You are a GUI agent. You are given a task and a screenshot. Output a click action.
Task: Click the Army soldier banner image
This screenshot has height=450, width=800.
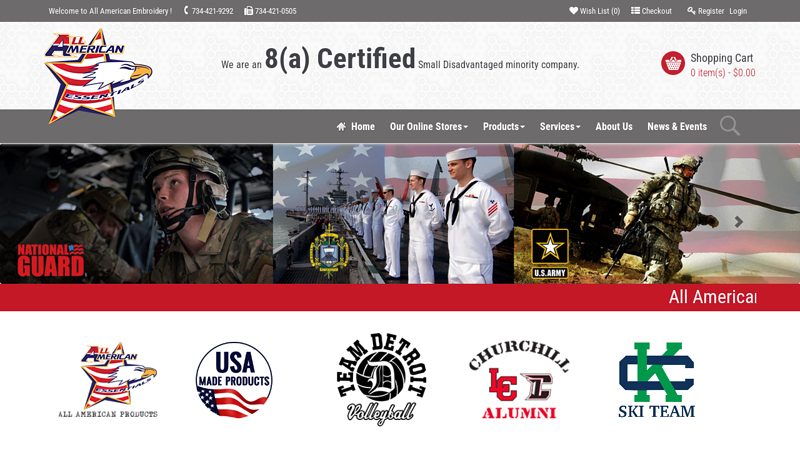point(657,214)
